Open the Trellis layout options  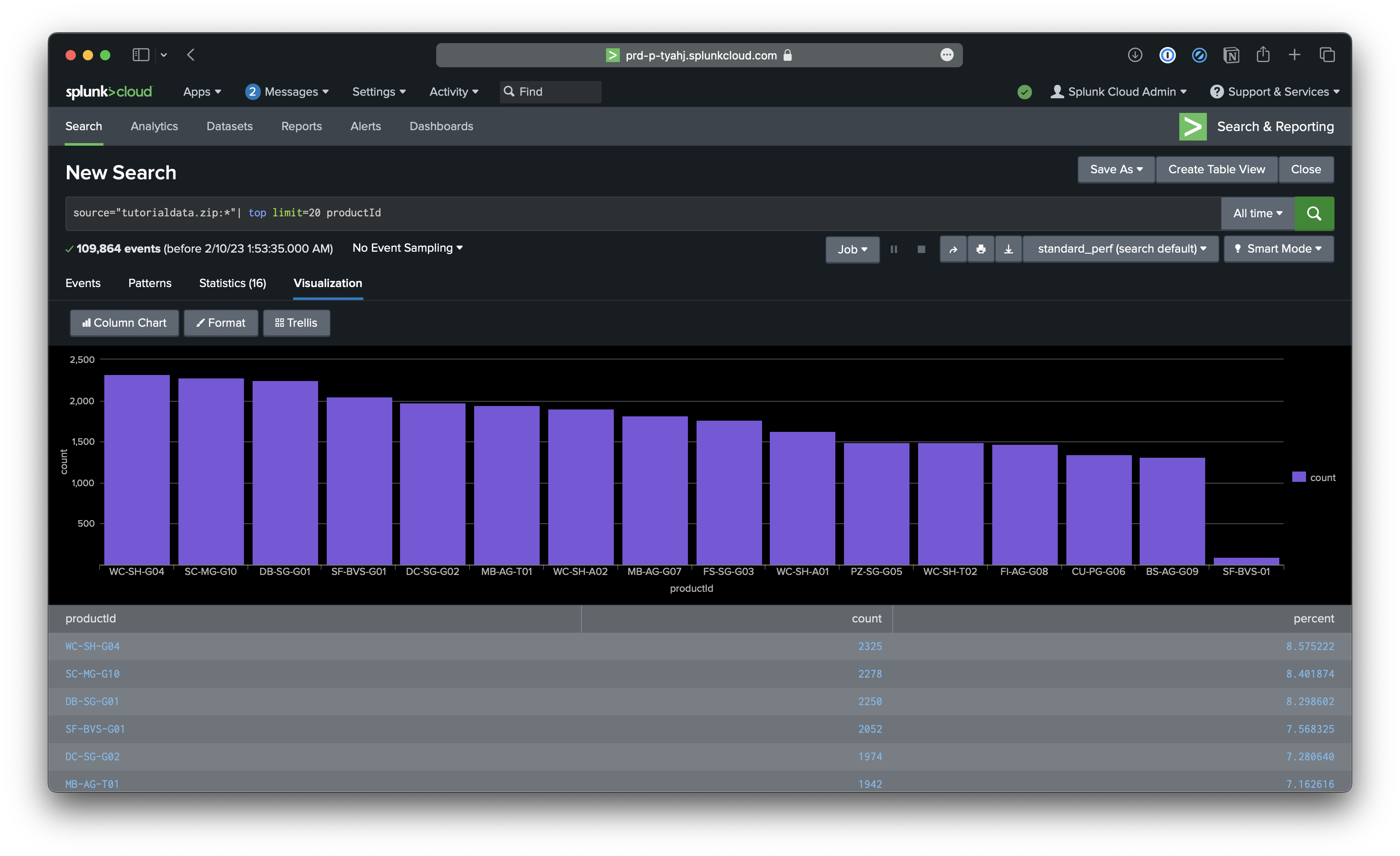[296, 323]
